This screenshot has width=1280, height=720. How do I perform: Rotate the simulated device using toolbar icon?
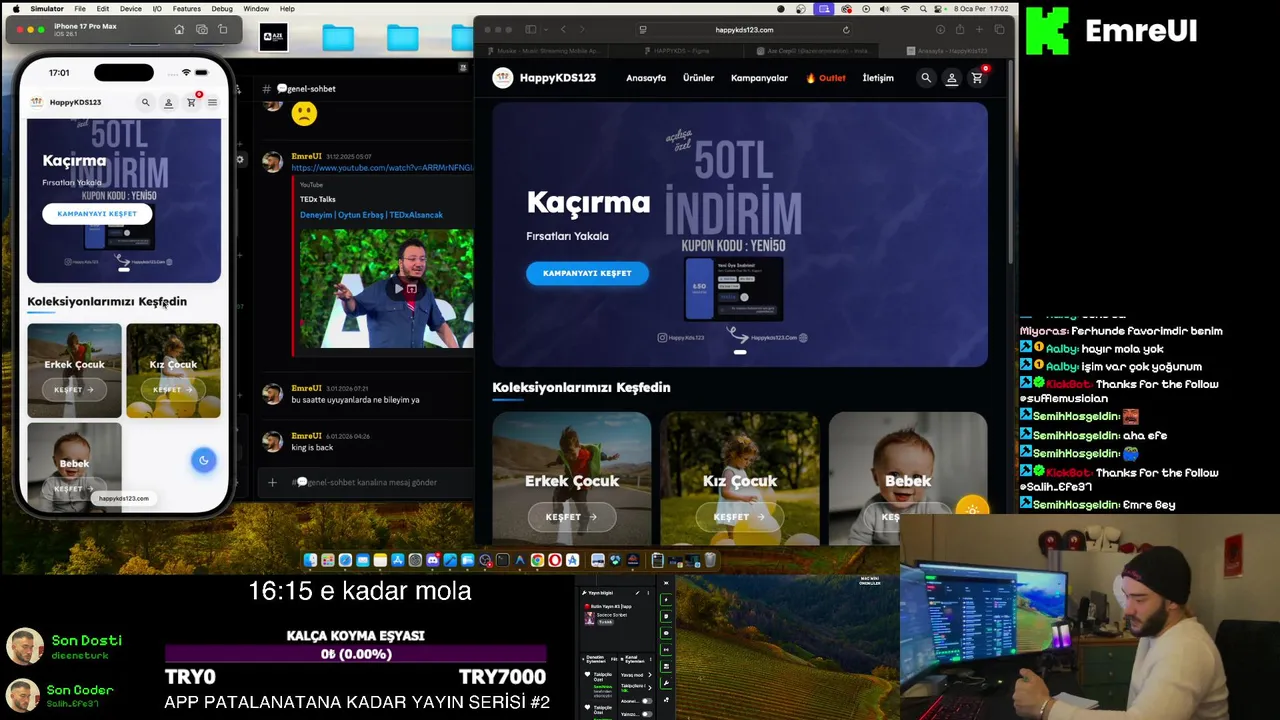222,30
